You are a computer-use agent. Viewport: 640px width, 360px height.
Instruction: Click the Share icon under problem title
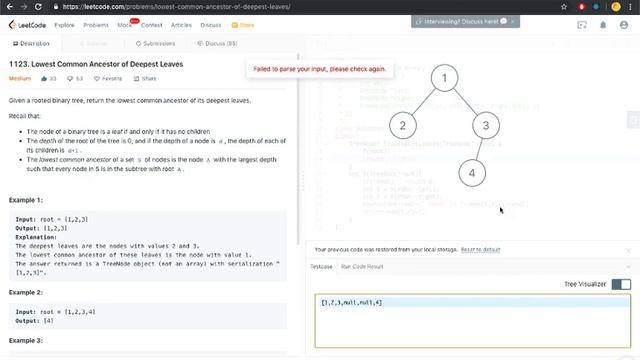pos(145,78)
